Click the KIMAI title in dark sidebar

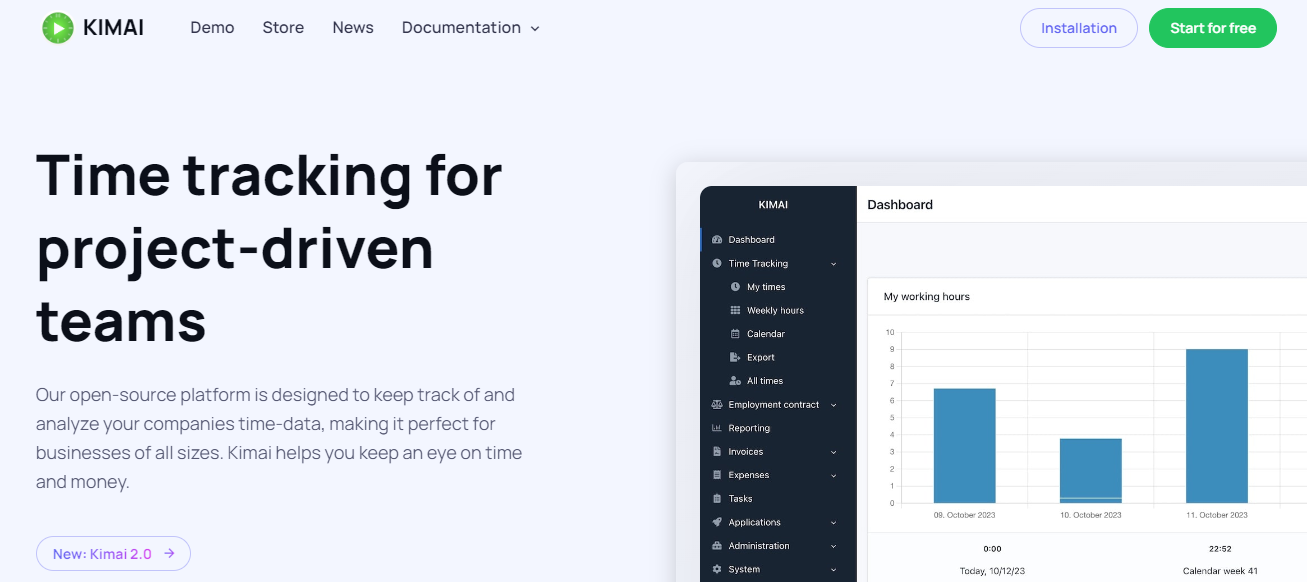coord(773,205)
